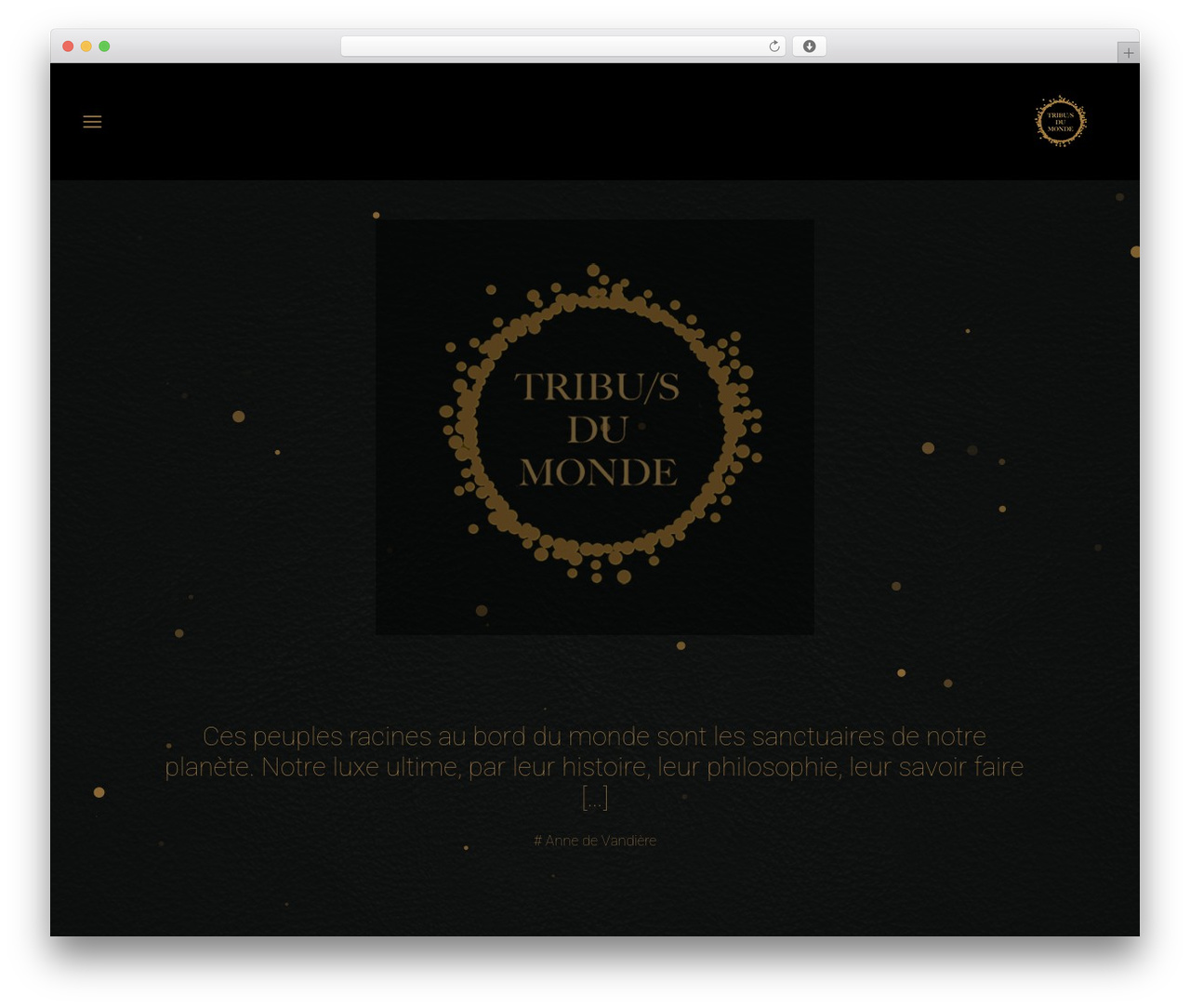Minimize window with yellow button
Screen dimensions: 1190x1008
pos(86,46)
